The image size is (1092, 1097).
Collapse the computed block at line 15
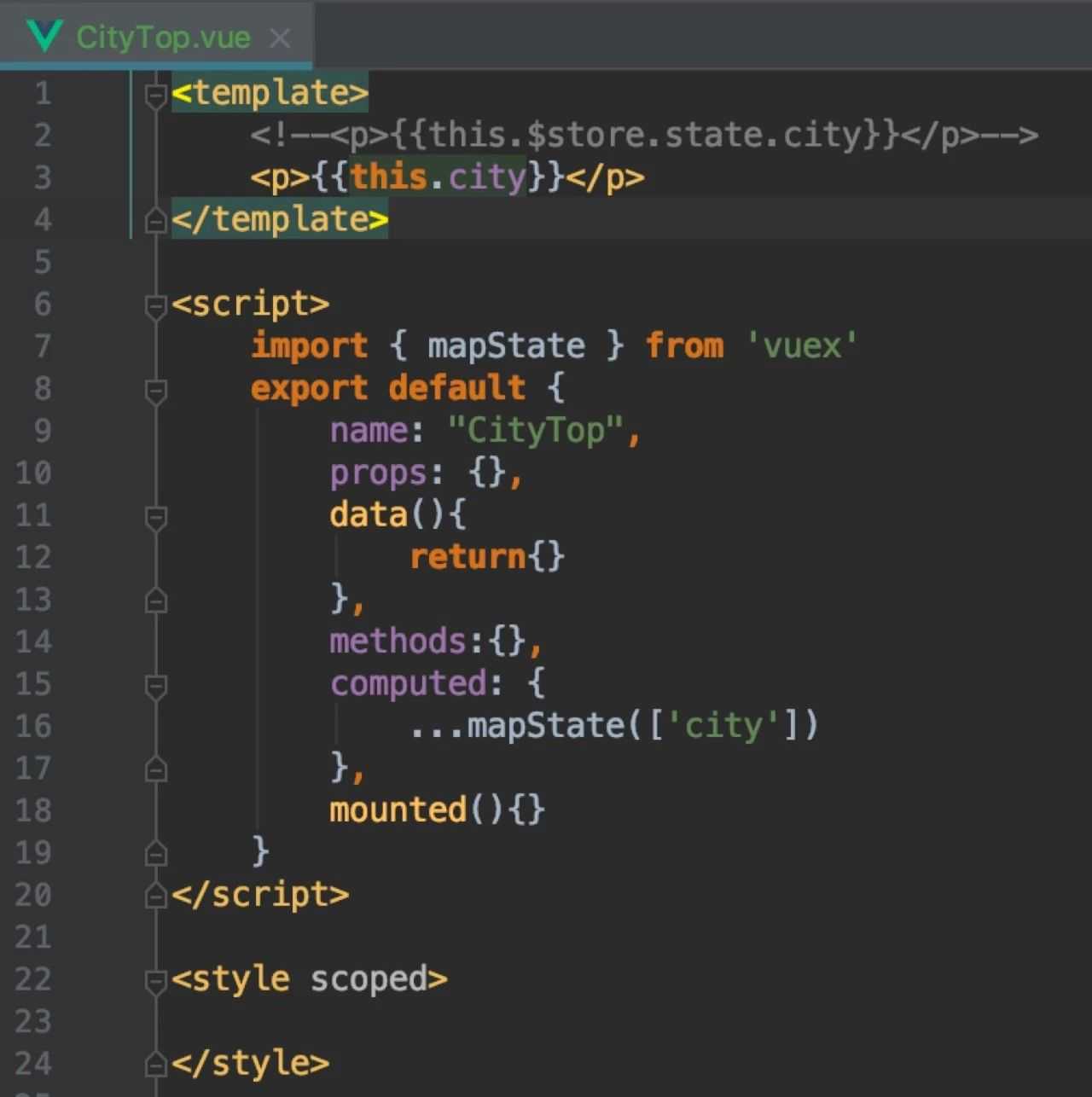(155, 686)
